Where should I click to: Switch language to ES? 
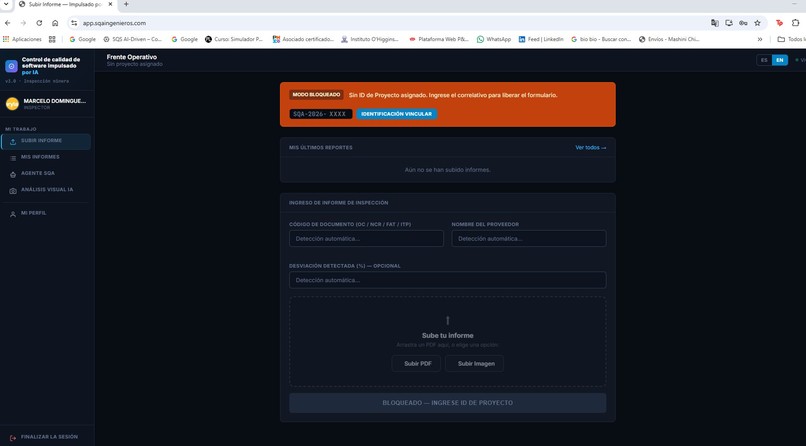764,60
